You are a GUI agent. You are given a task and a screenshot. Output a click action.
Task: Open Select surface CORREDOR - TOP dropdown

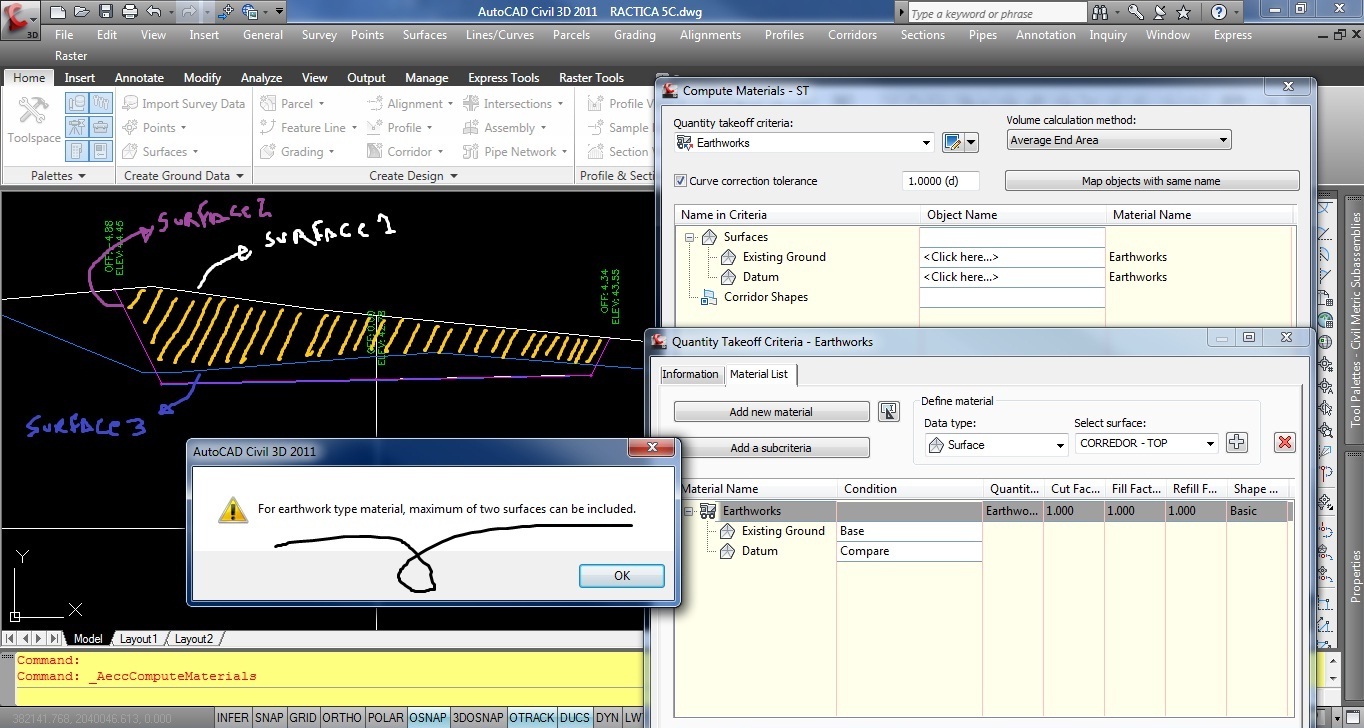click(1209, 443)
